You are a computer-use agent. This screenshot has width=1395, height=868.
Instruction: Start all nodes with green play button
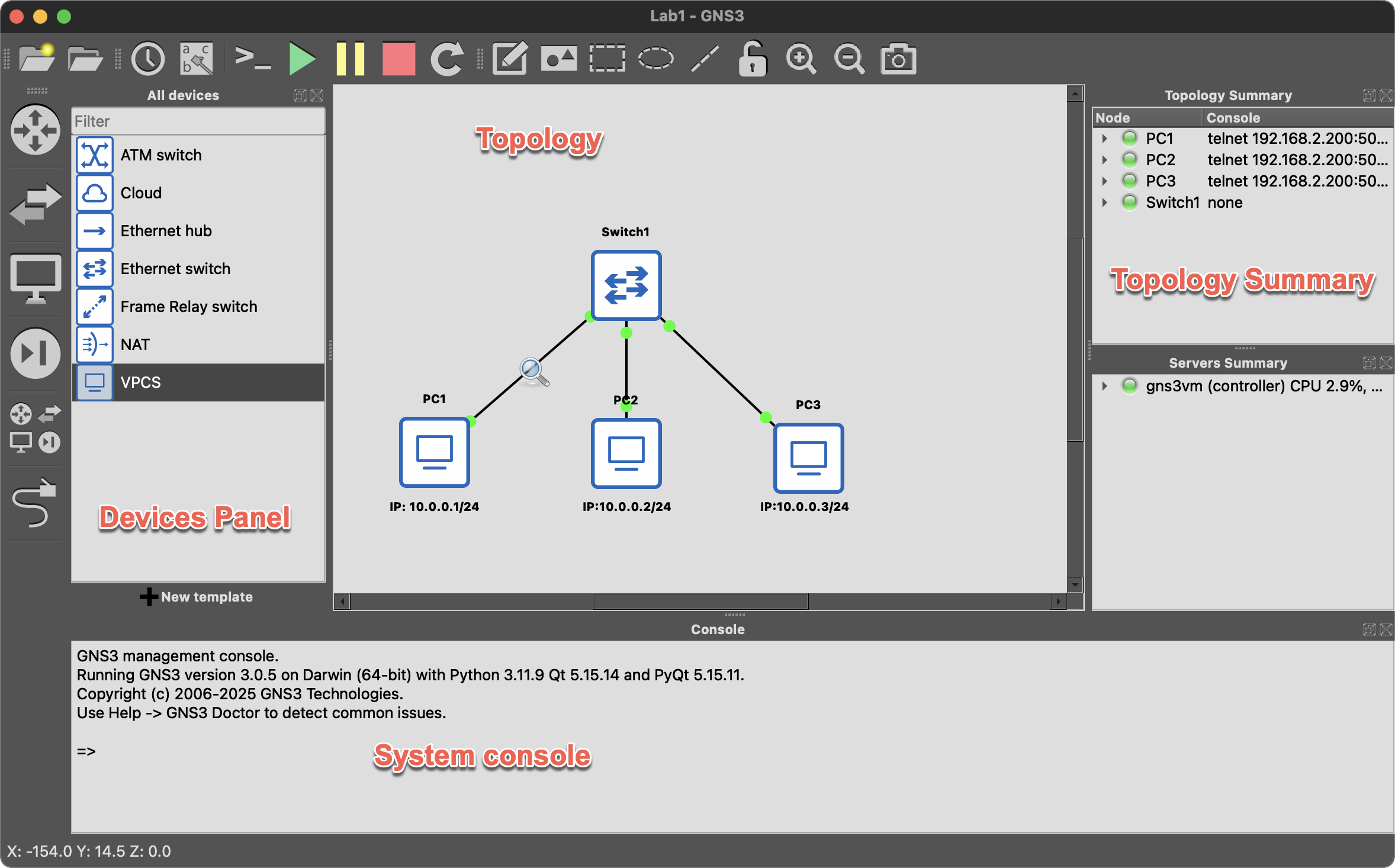click(302, 59)
